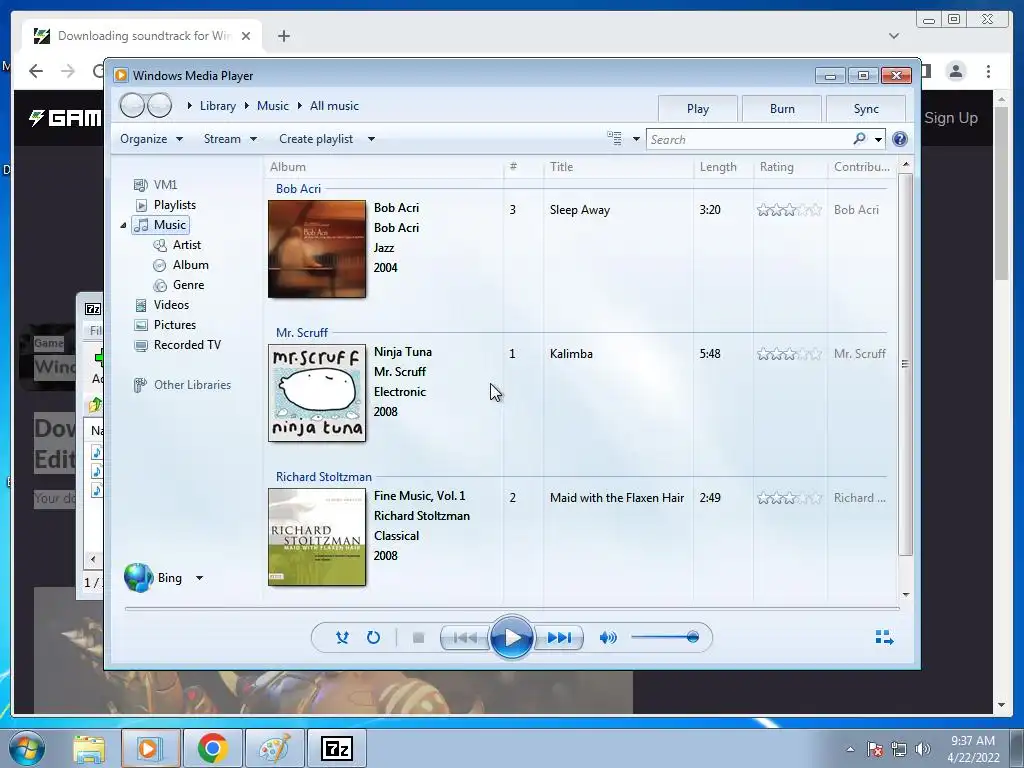Select the Kalimba track
1024x768 pixels.
click(571, 354)
